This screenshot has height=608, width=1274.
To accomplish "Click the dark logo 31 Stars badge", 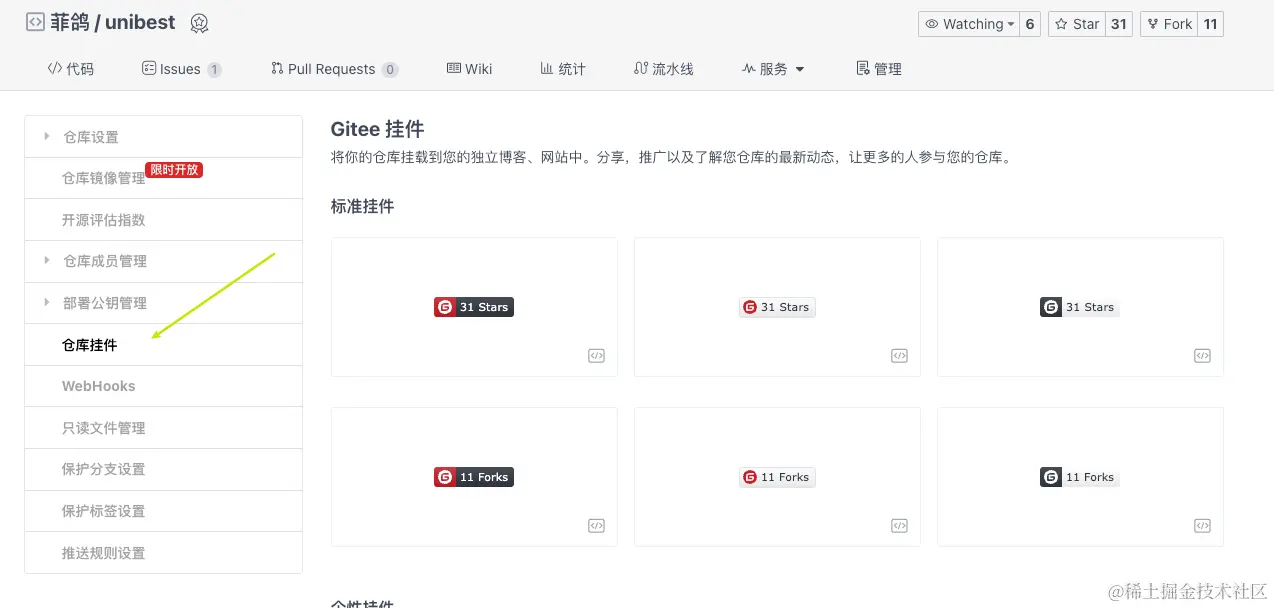I will pos(1080,307).
